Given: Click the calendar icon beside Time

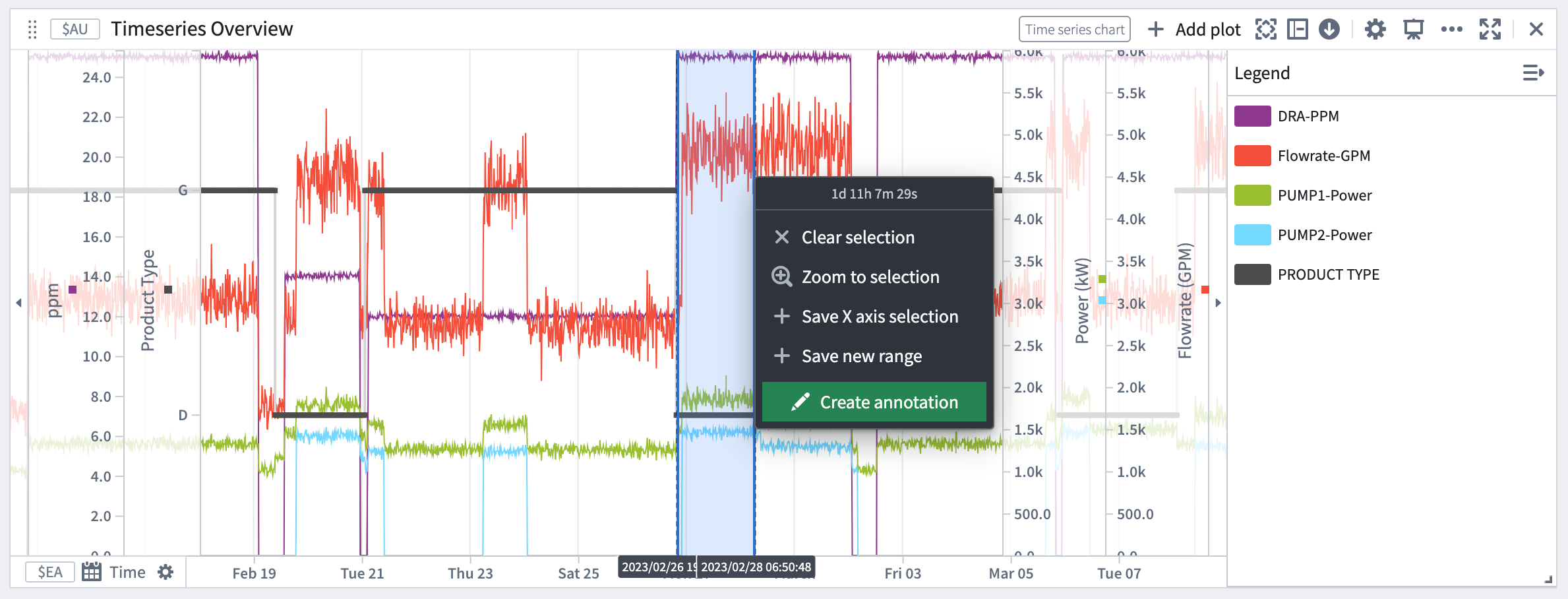Looking at the screenshot, I should [x=92, y=572].
